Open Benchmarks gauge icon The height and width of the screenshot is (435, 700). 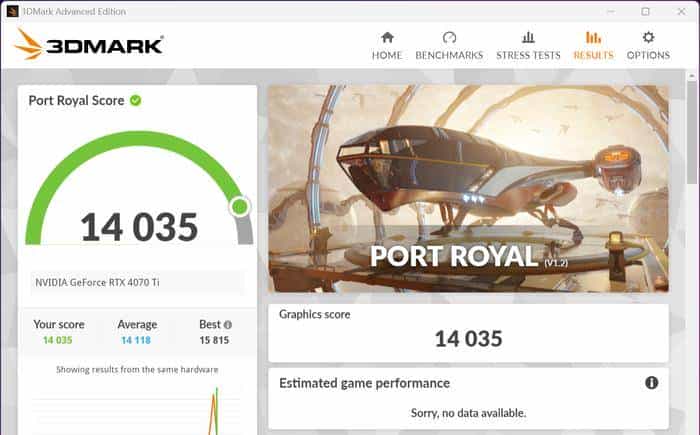(449, 37)
